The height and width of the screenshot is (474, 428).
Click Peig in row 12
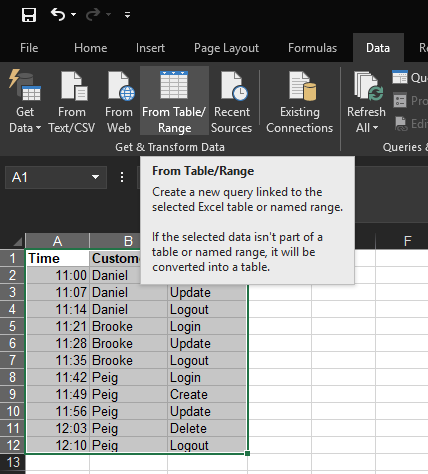pyautogui.click(x=128, y=445)
